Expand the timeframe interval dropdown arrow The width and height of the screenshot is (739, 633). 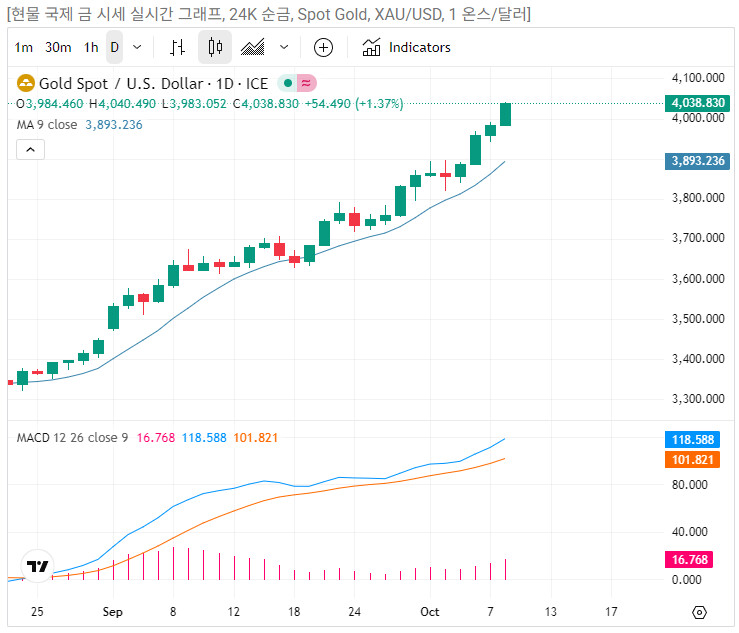[x=137, y=47]
